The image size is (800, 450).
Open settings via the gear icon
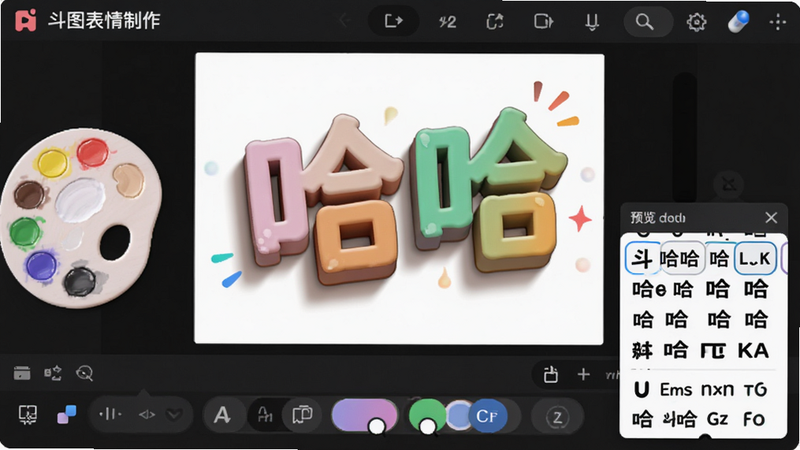[x=696, y=22]
